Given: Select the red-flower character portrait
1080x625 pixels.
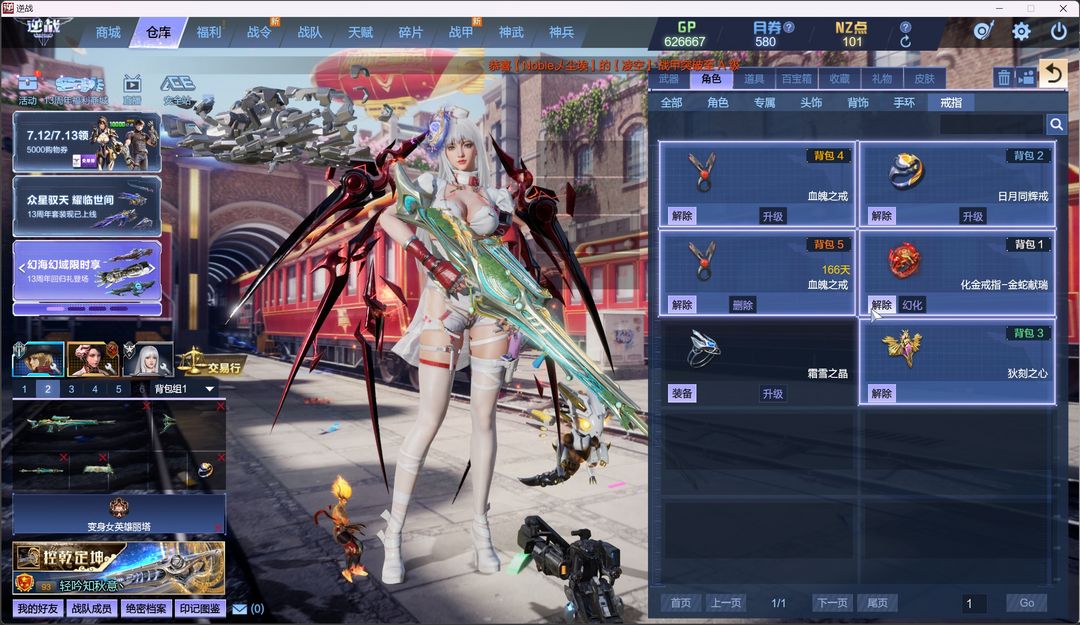Looking at the screenshot, I should 93,358.
